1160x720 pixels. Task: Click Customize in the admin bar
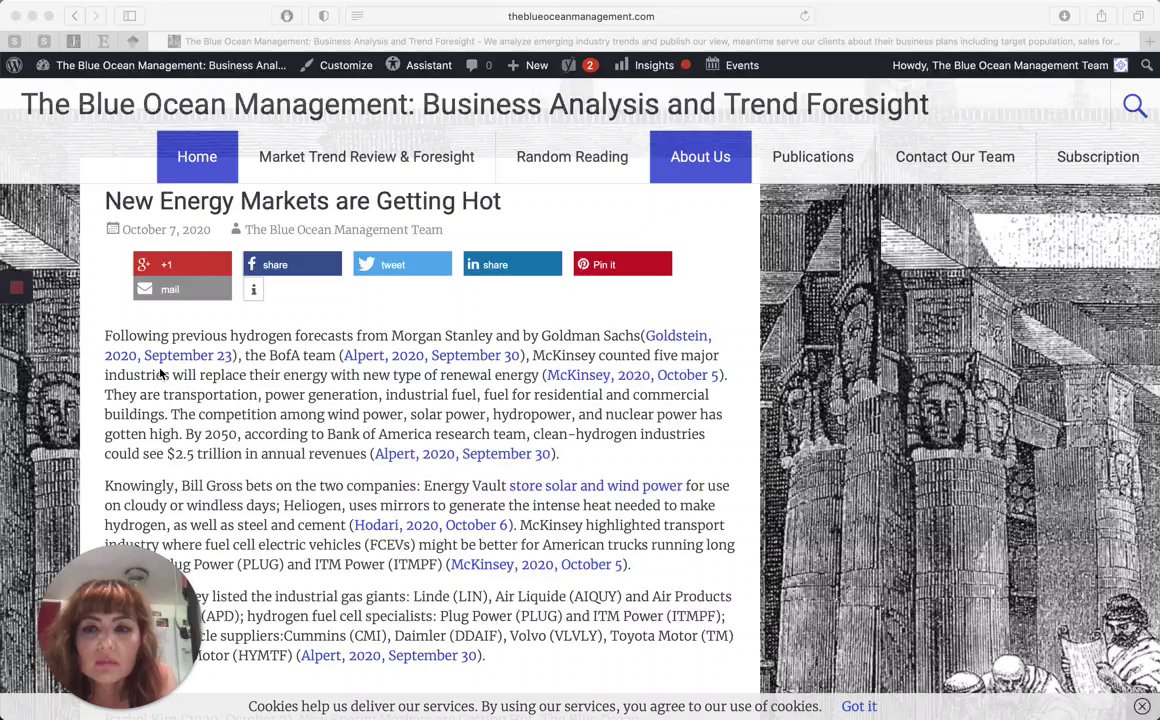[x=337, y=65]
